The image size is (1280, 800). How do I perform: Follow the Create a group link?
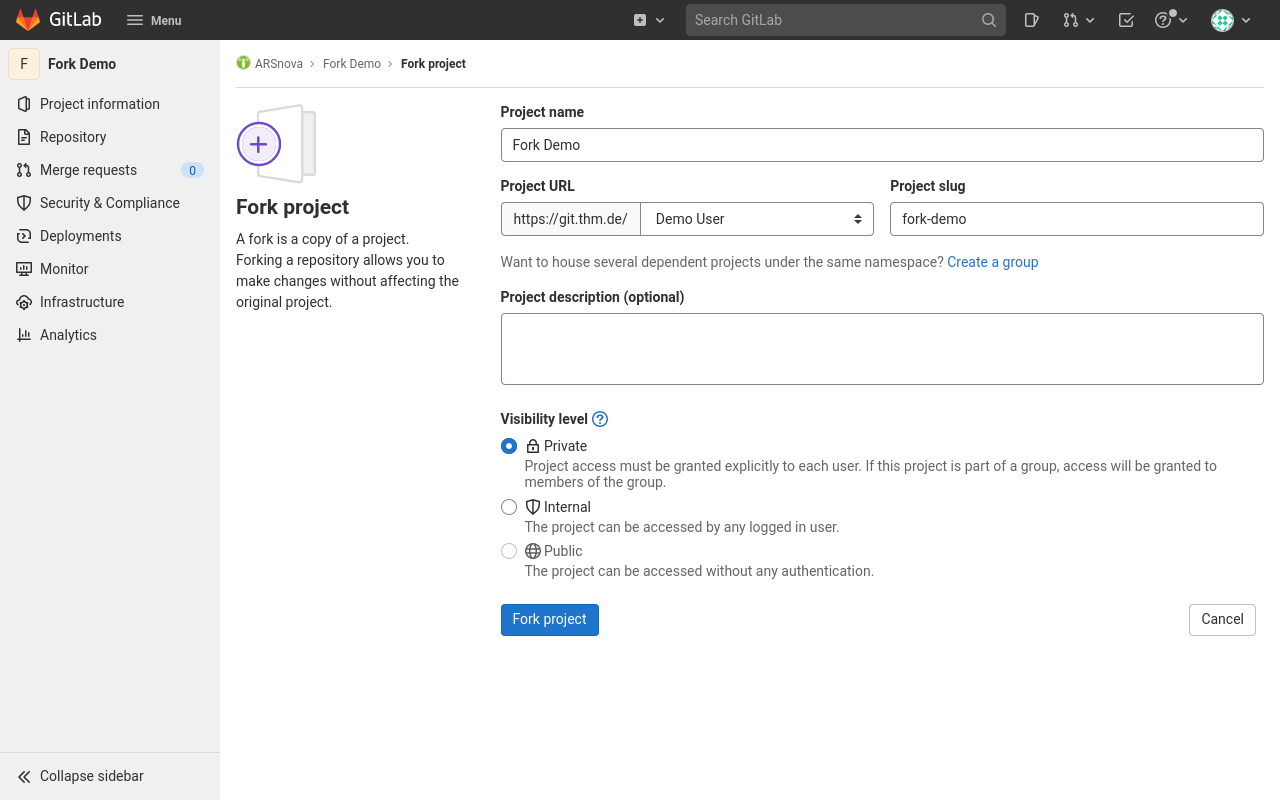point(993,262)
